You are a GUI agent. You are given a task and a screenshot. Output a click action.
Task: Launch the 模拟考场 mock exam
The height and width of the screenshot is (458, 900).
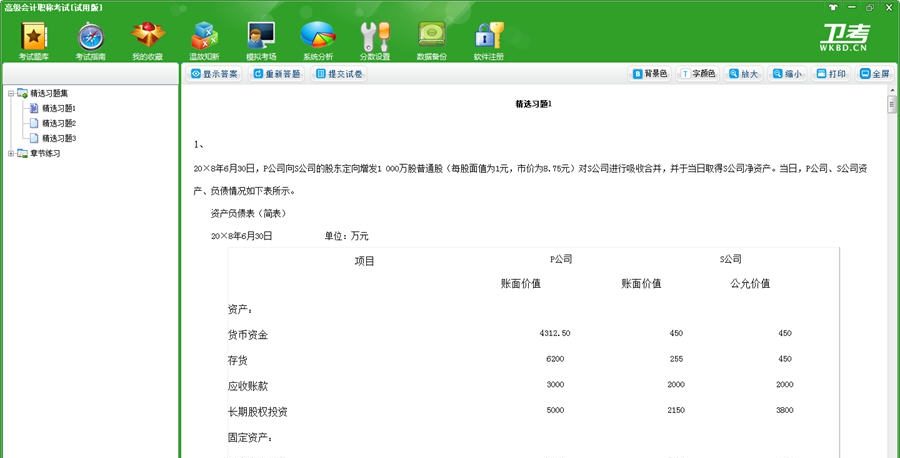coord(261,41)
